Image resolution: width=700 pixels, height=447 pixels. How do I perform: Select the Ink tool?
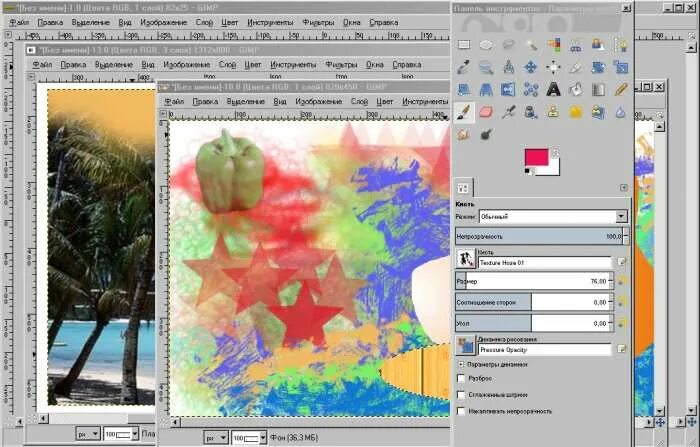point(531,112)
